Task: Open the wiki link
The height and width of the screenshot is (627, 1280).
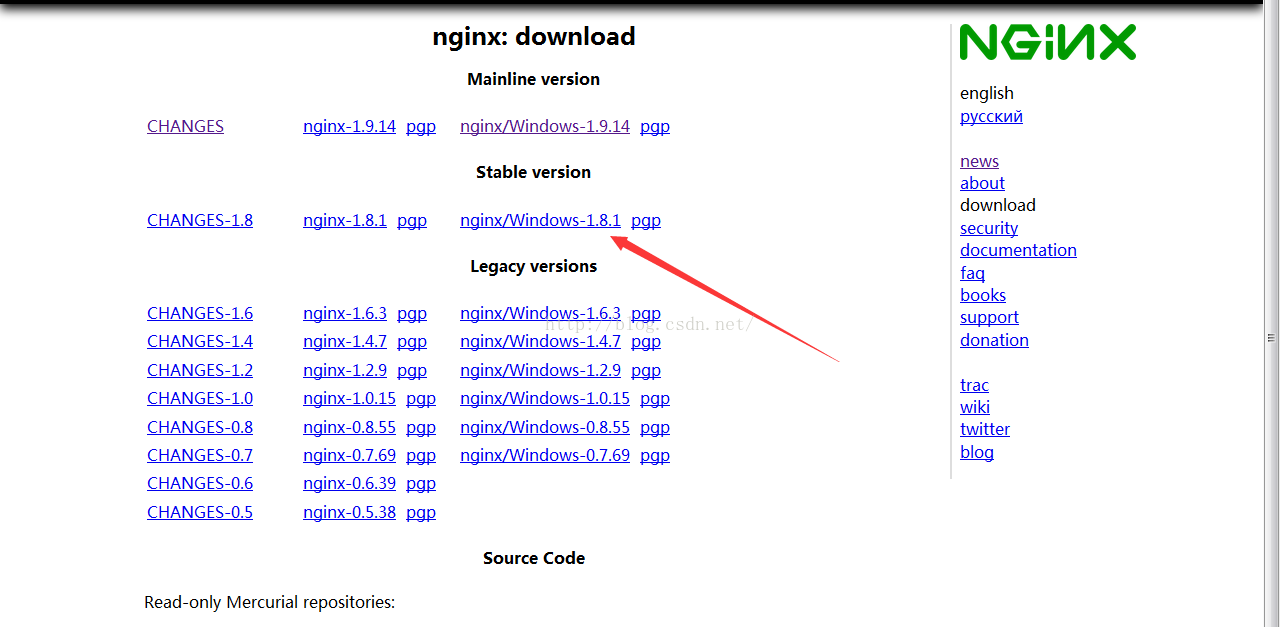Action: [975, 407]
